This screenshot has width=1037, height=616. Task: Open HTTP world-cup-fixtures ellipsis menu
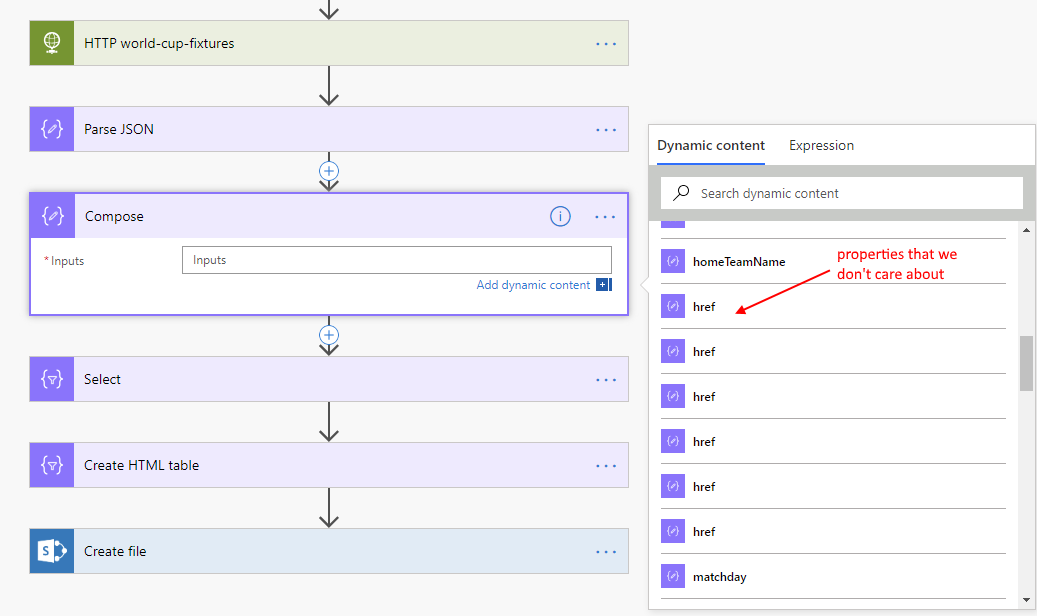(606, 44)
